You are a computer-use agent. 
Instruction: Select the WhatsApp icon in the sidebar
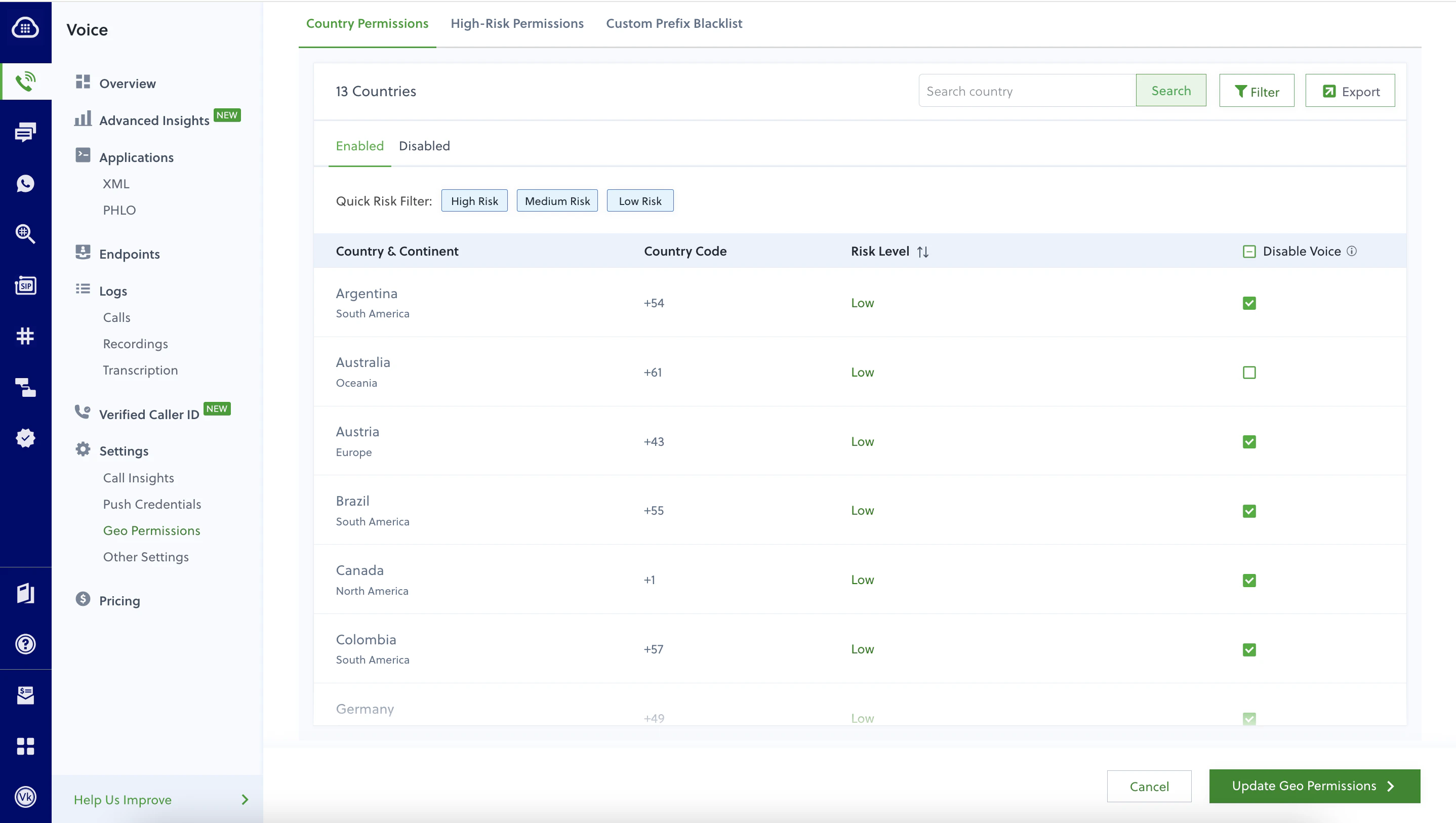[x=25, y=183]
